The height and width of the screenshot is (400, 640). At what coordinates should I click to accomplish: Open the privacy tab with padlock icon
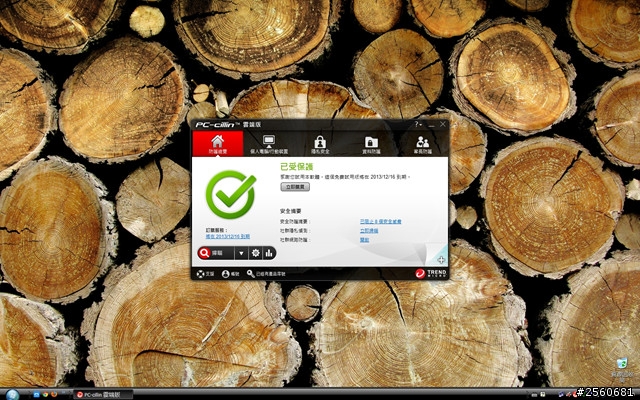(320, 144)
